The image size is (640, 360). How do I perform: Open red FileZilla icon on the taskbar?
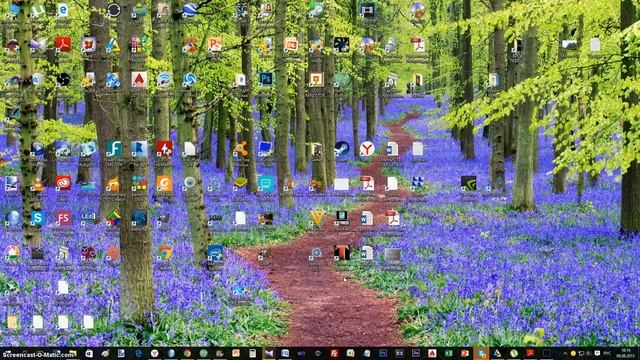tap(334, 353)
